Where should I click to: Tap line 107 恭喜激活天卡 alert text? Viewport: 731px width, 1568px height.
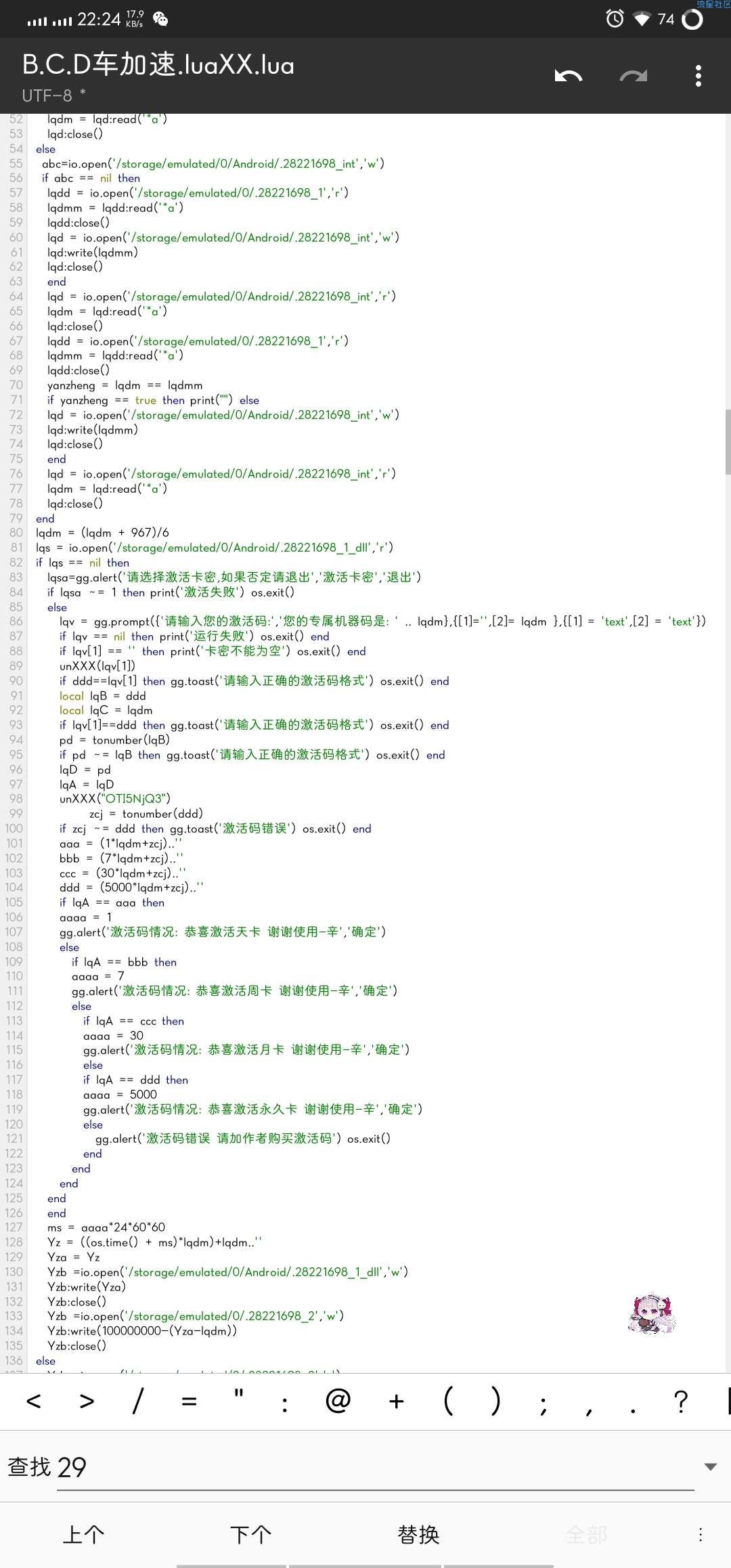pos(223,932)
